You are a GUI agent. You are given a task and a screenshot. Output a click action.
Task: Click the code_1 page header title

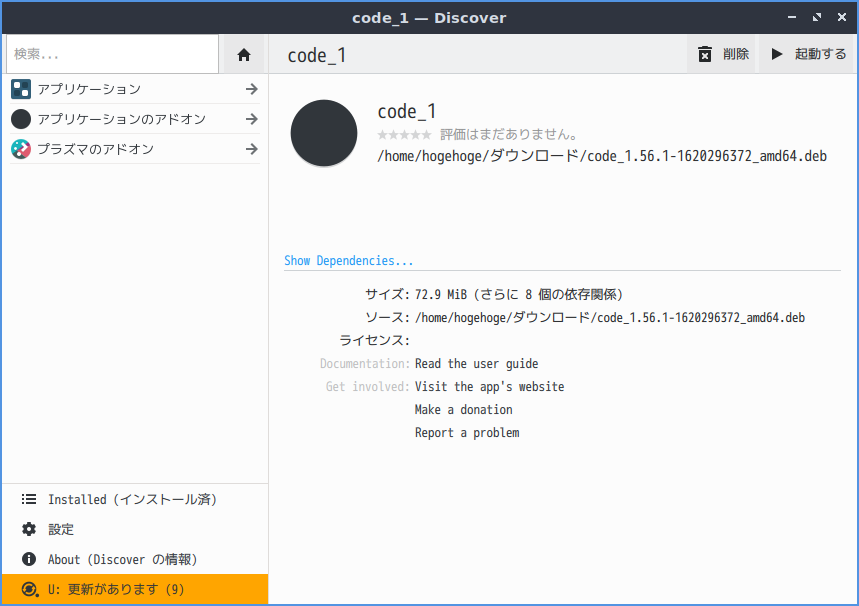[x=317, y=55]
